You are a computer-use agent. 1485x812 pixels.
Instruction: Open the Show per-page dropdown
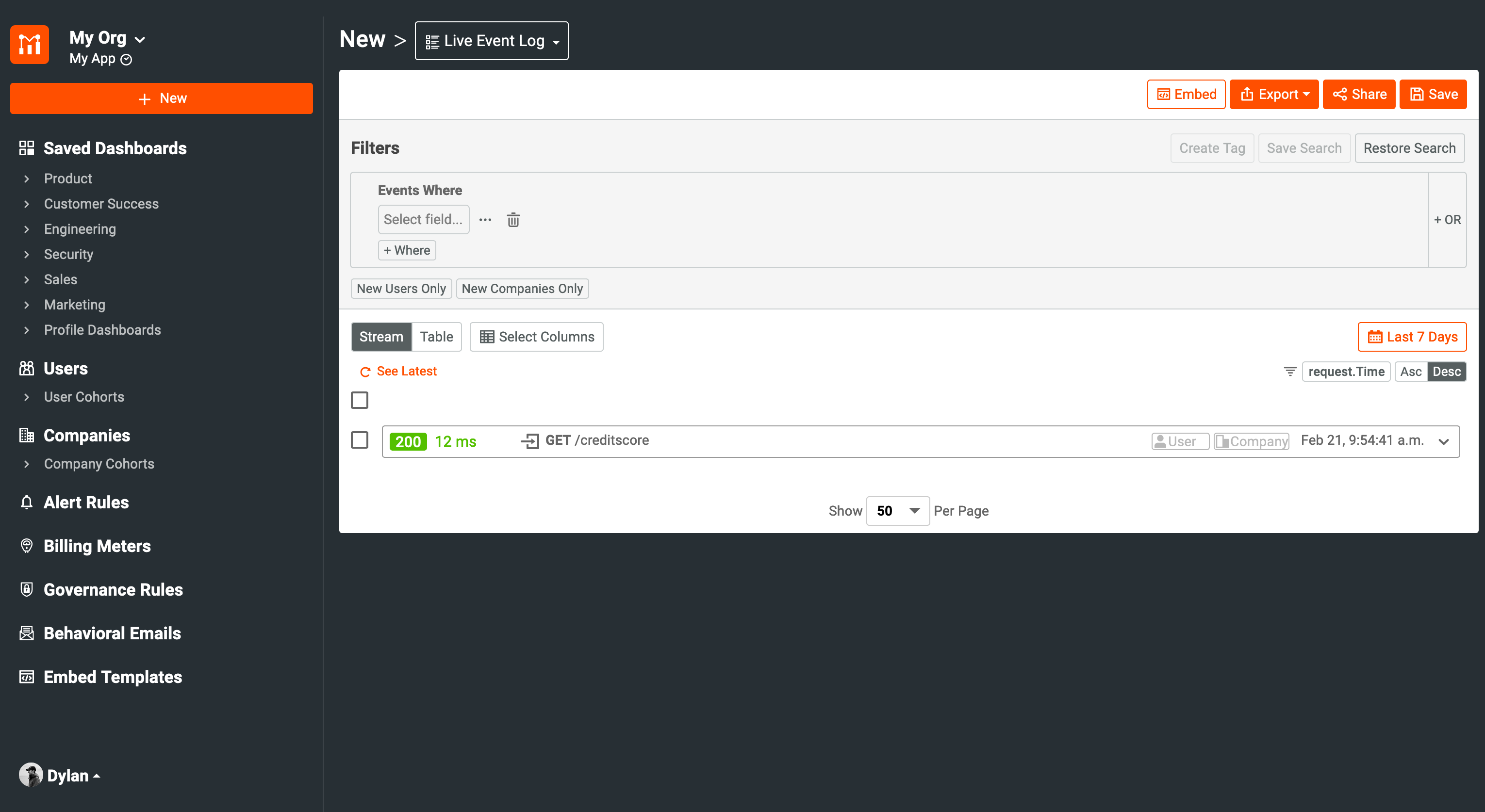click(x=898, y=511)
